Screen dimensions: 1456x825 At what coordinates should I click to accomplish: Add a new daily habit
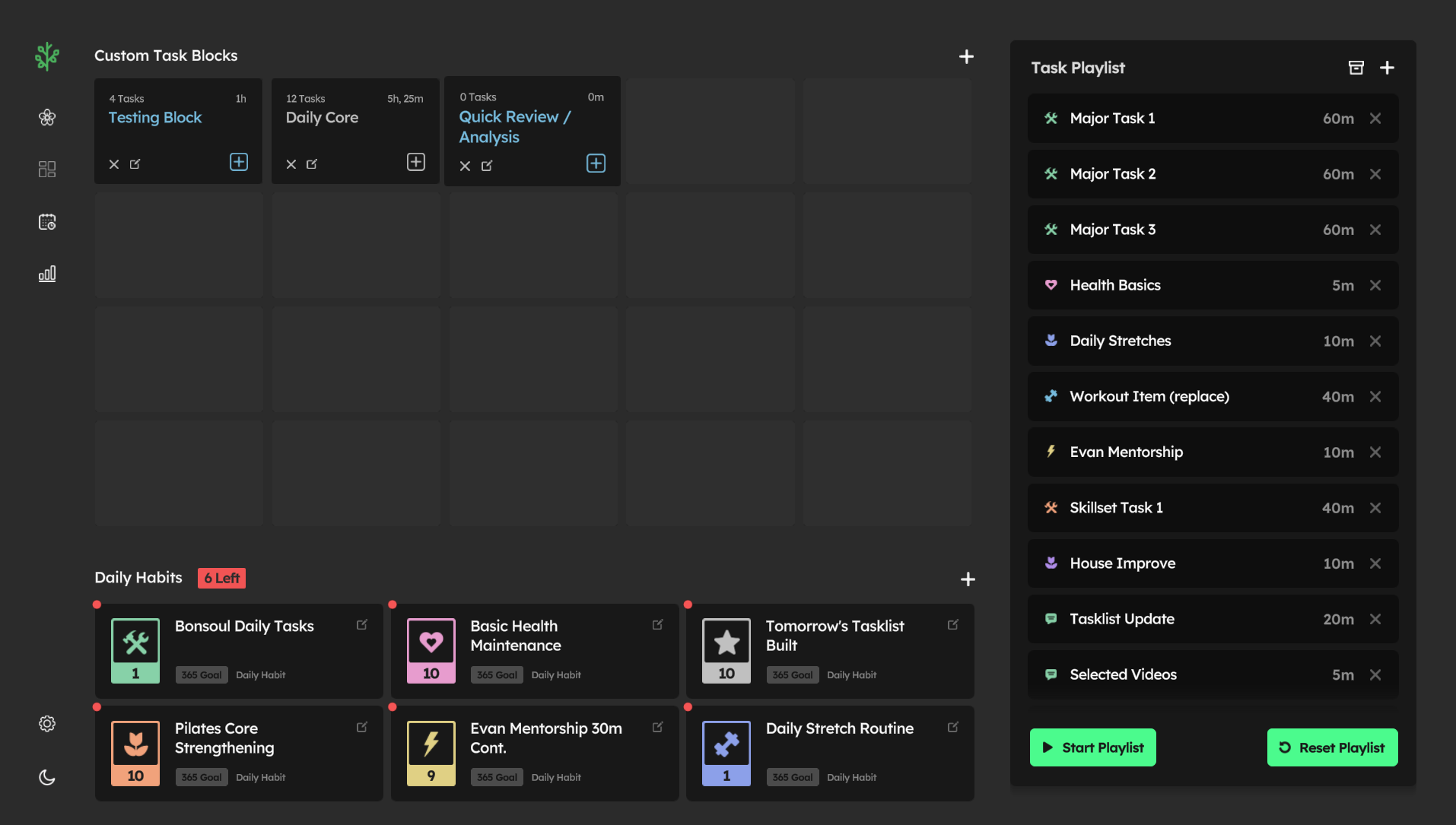click(x=968, y=579)
